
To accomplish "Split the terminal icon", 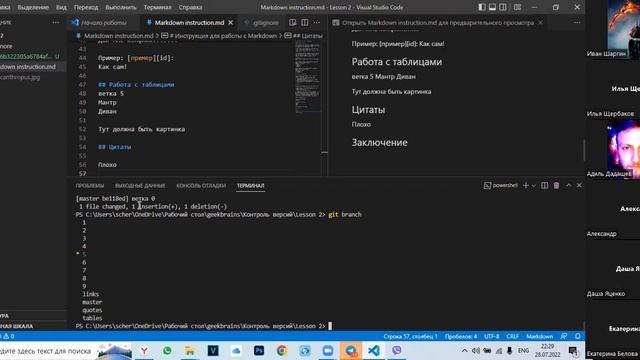I will 544,185.
